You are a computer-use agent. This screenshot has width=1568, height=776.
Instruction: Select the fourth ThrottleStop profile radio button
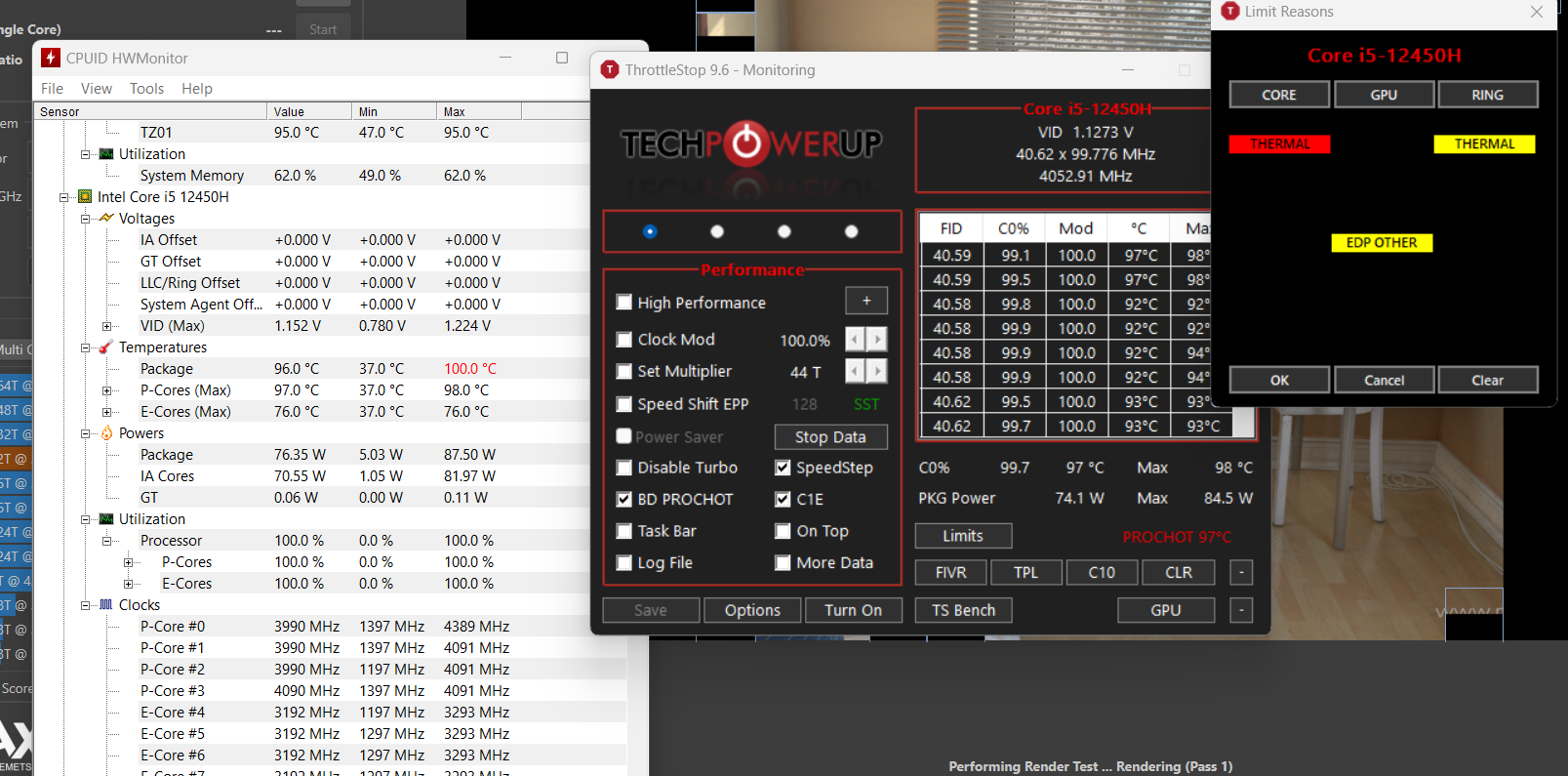(x=852, y=231)
